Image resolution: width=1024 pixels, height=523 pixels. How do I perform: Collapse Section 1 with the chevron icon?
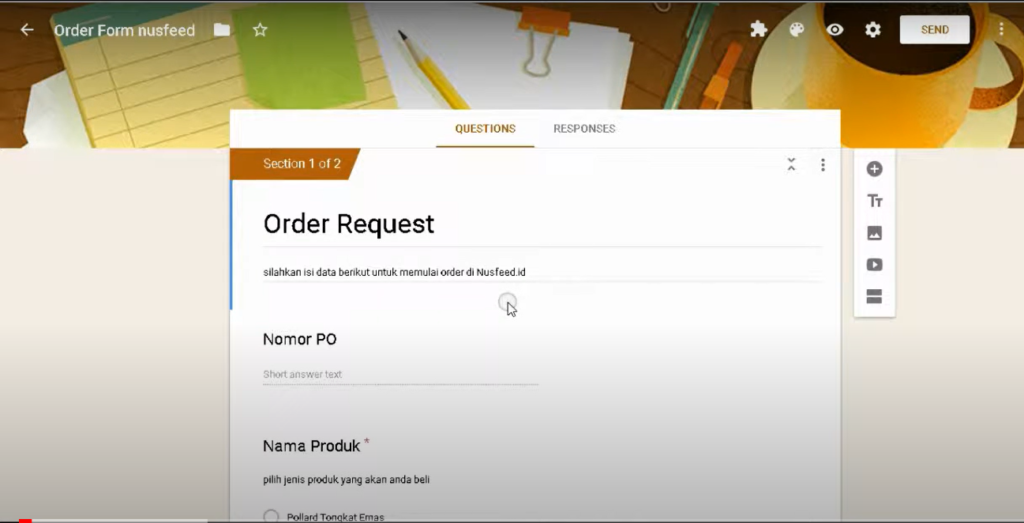click(x=791, y=165)
